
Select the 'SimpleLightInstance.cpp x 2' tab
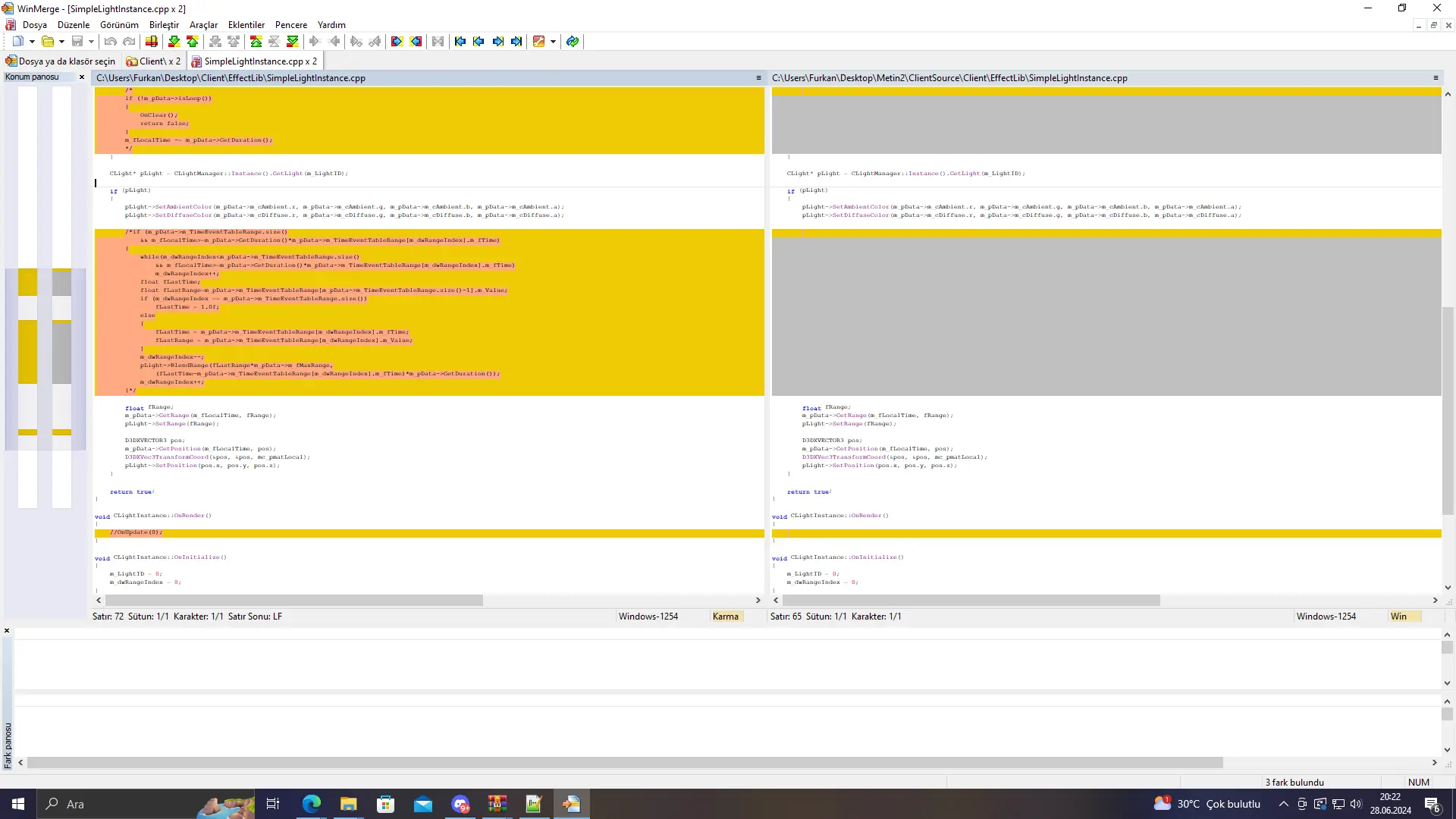255,61
